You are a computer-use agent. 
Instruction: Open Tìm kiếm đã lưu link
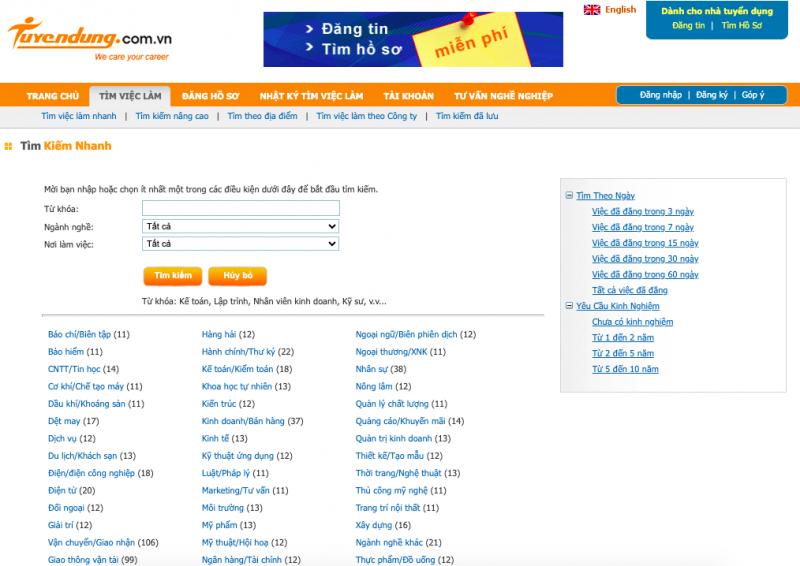[x=467, y=116]
